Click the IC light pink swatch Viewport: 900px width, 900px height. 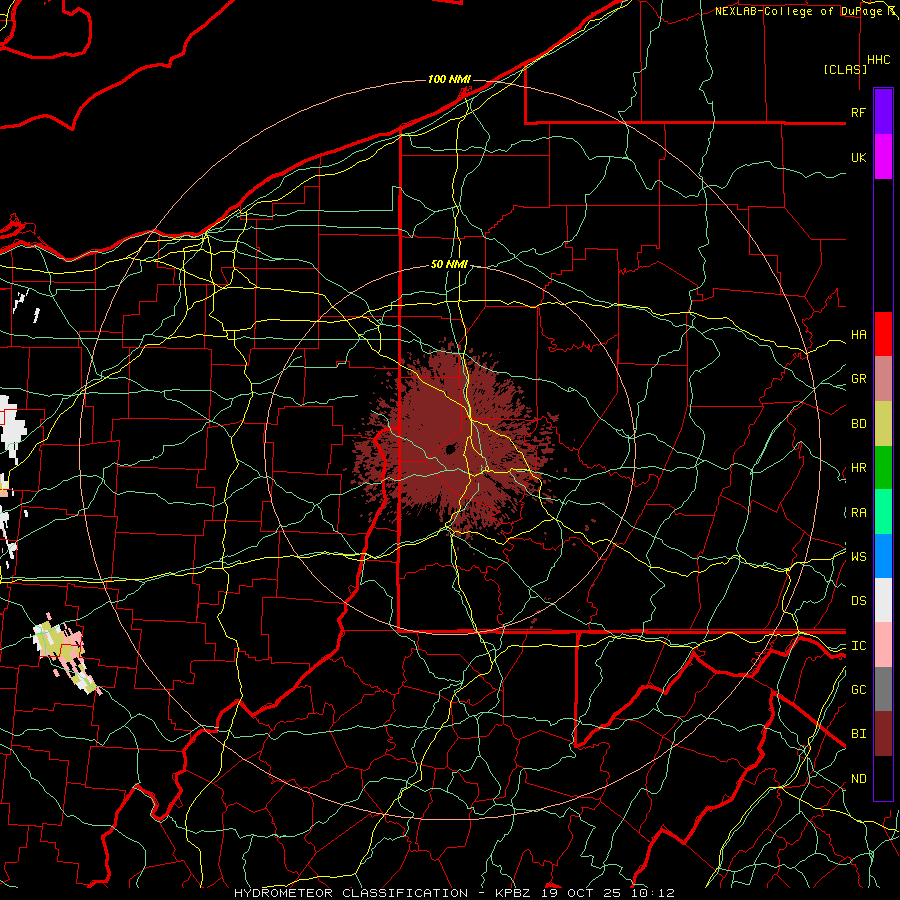coord(883,645)
